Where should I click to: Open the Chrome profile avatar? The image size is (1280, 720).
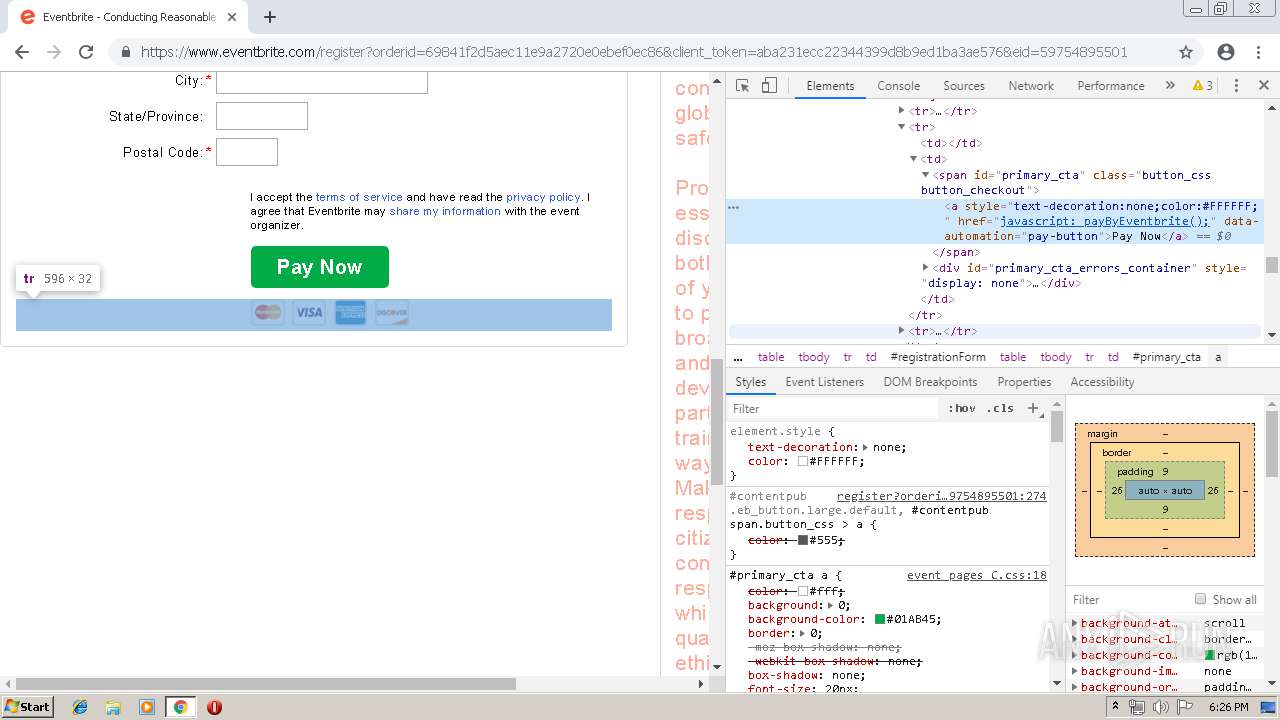[x=1226, y=52]
